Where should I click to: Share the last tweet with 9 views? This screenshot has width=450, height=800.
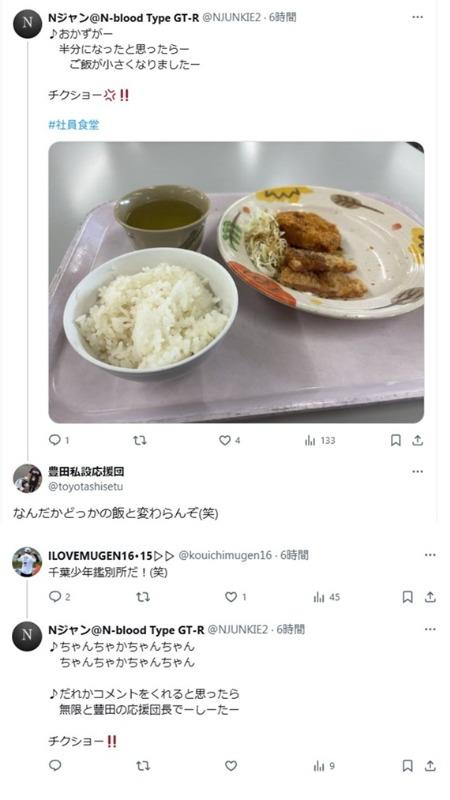430,765
